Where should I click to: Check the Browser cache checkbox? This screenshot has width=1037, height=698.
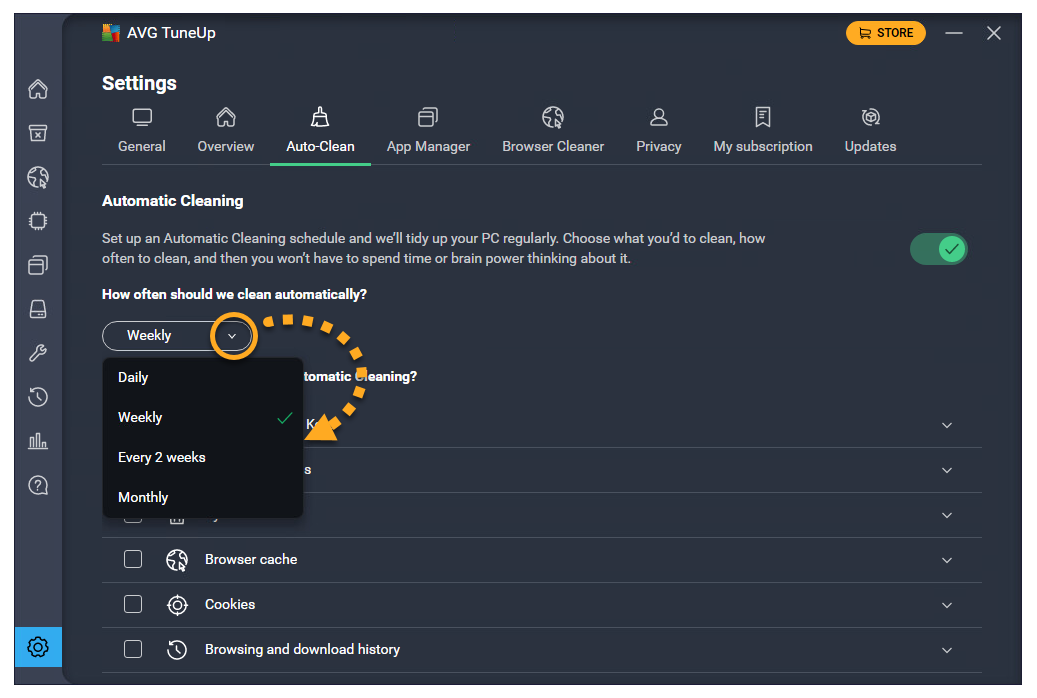133,559
